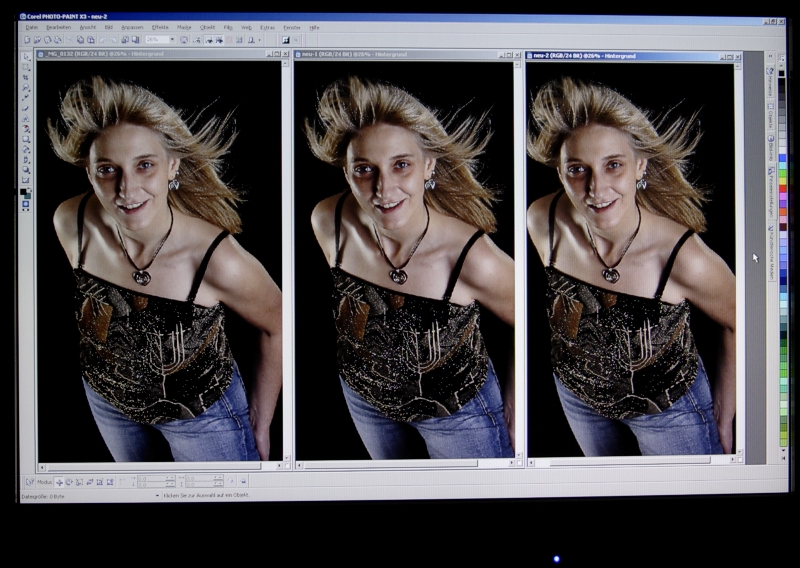Activate the _MG_0132 image window title bar
The width and height of the screenshot is (800, 568).
[x=150, y=54]
